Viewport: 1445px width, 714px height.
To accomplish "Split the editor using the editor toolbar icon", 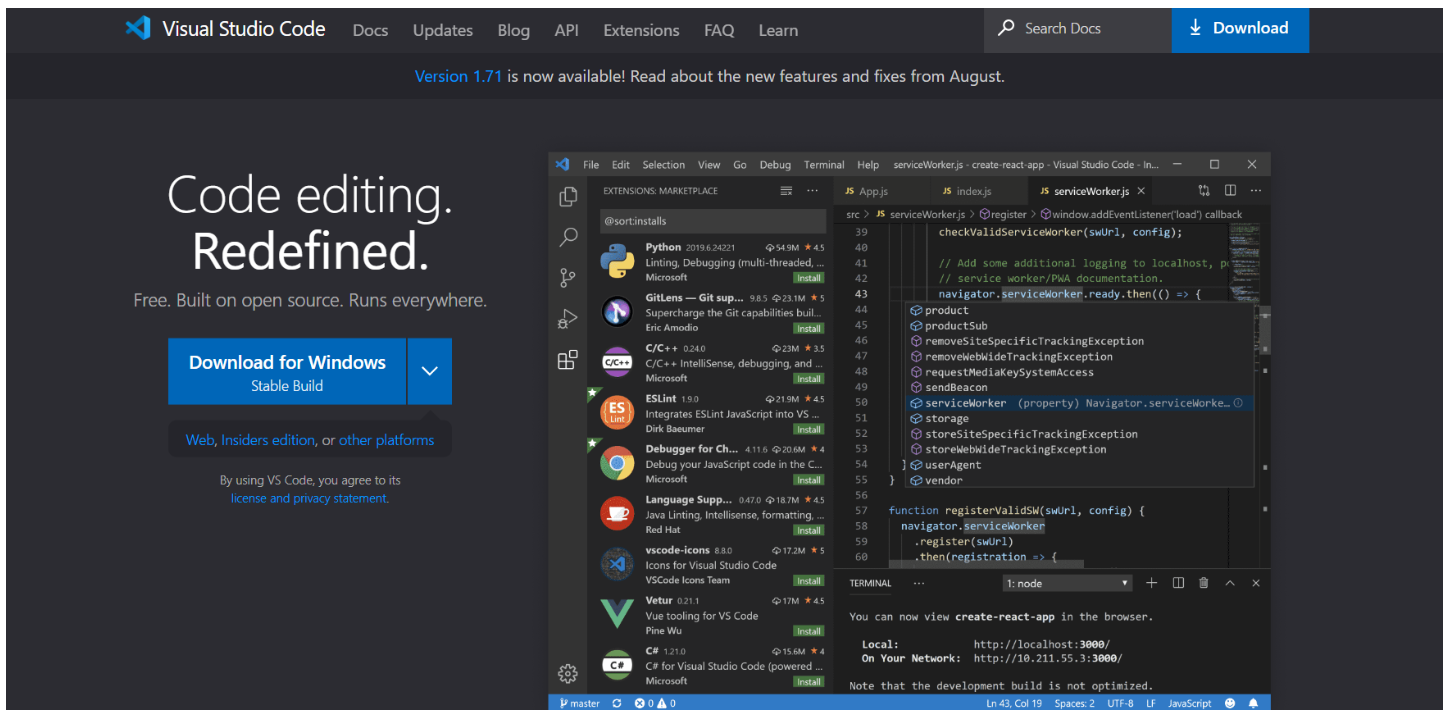I will pos(1230,191).
